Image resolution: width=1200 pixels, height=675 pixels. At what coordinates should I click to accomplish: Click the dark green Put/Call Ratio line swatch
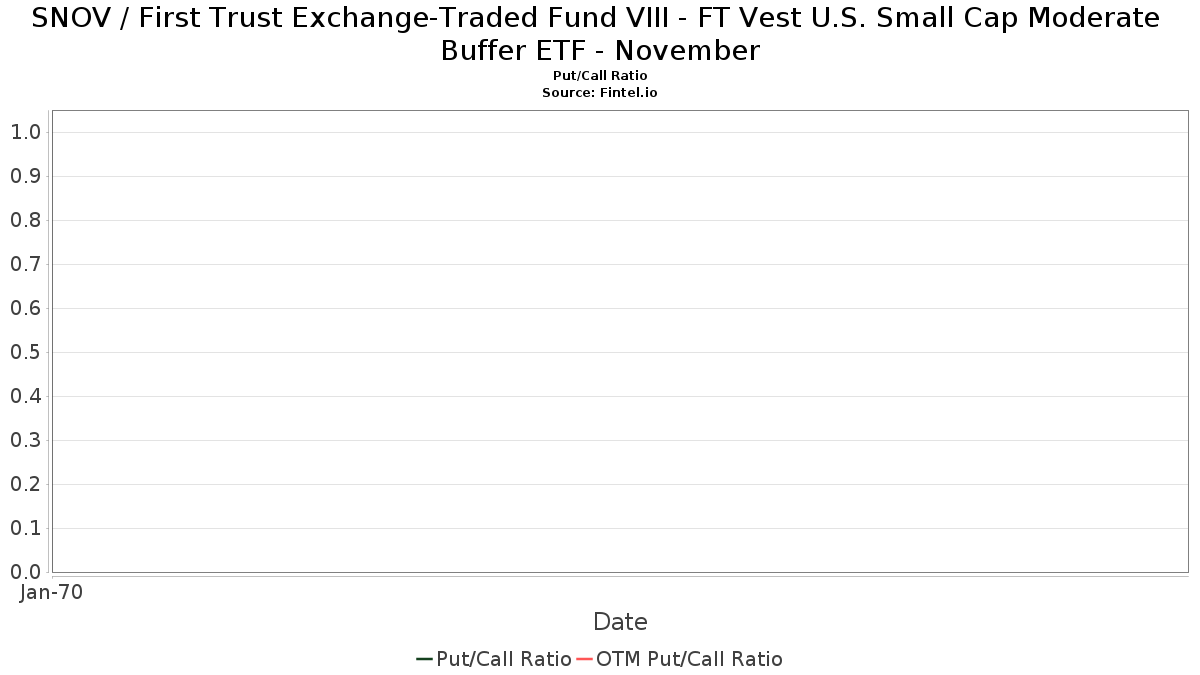[x=424, y=659]
